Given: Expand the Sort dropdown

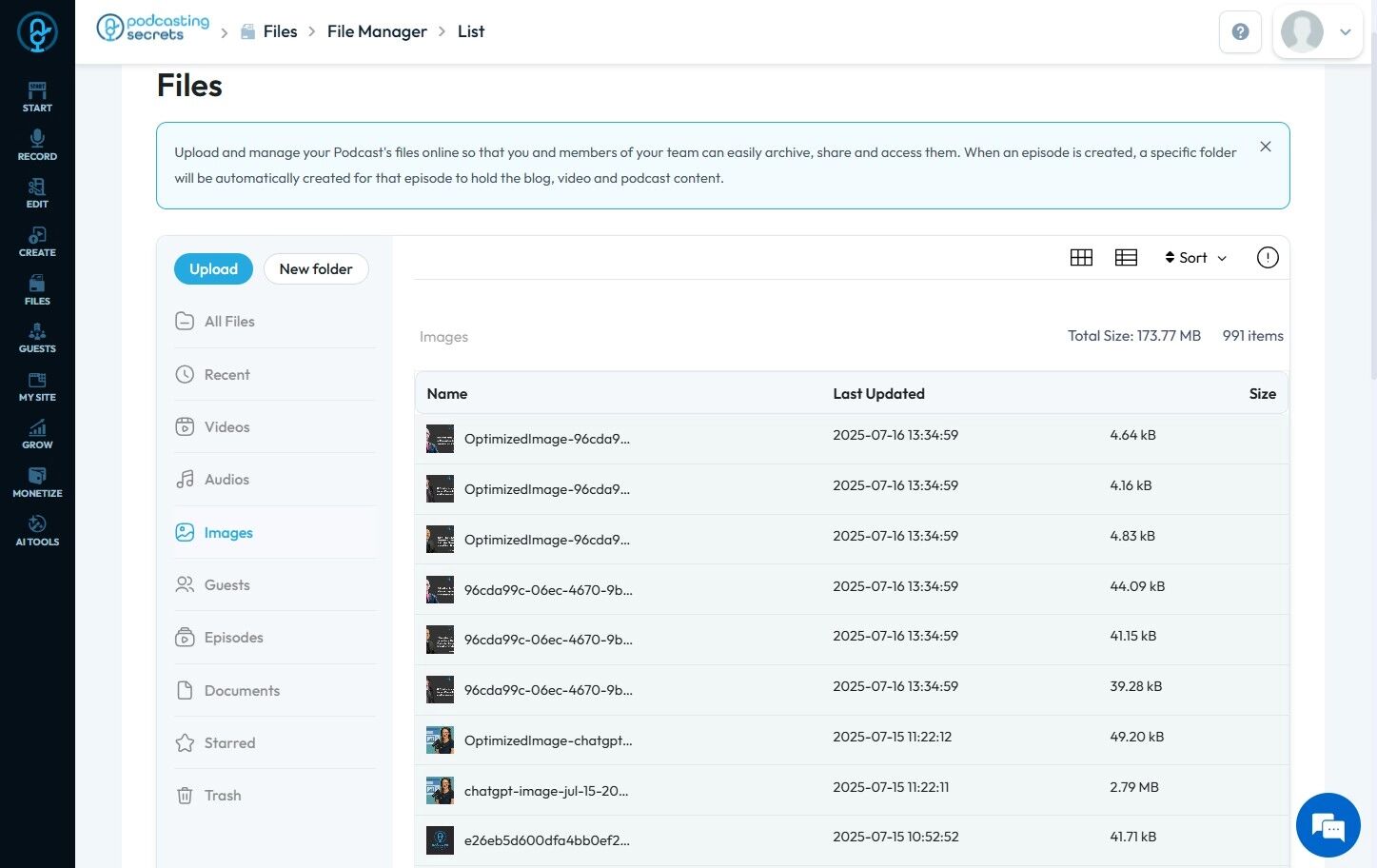Looking at the screenshot, I should 1195,258.
